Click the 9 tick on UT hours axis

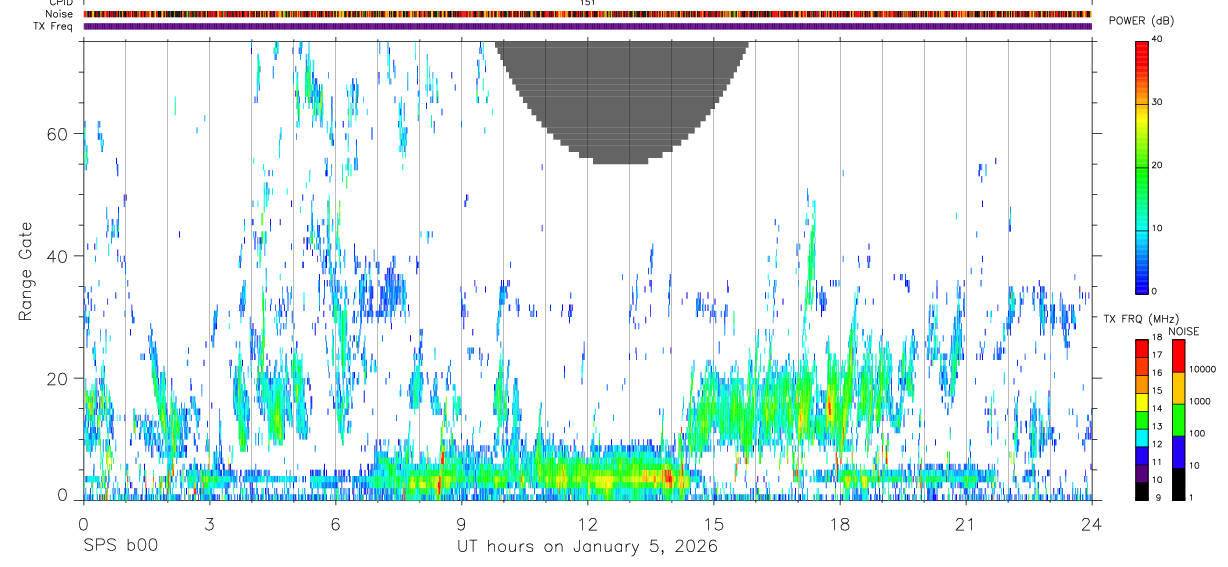tap(461, 523)
